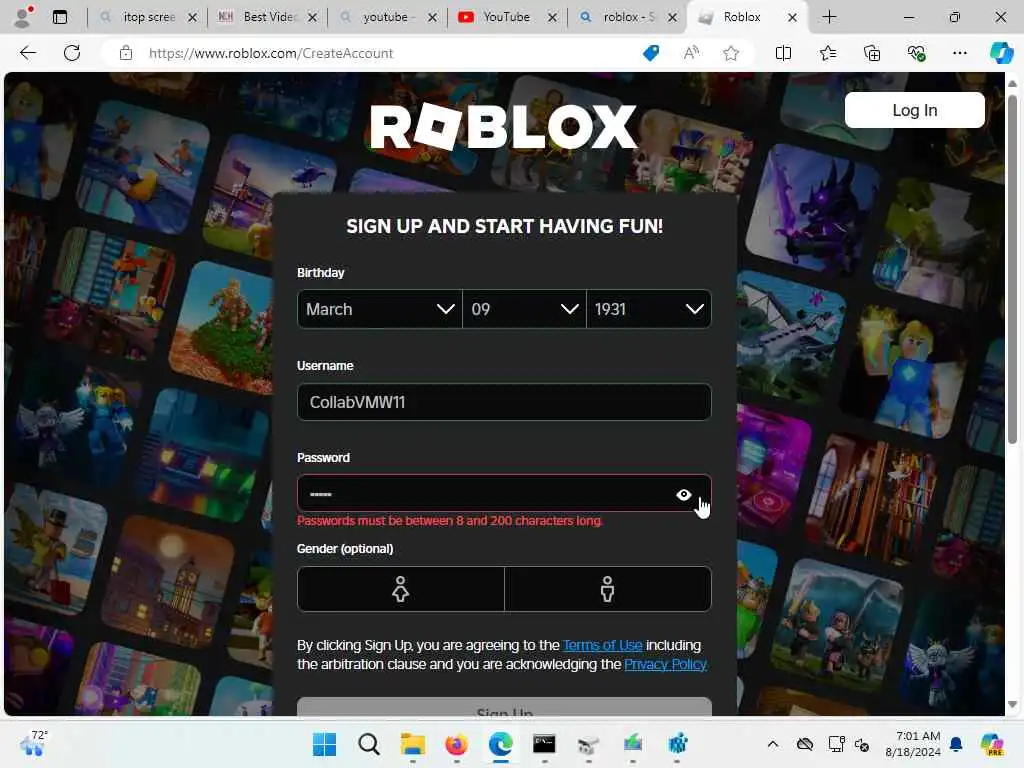Select the male gender option
This screenshot has width=1024, height=768.
[x=607, y=589]
